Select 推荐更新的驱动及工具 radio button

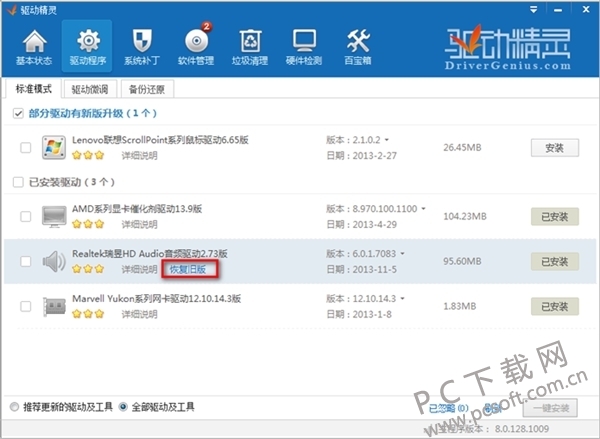click(x=15, y=406)
